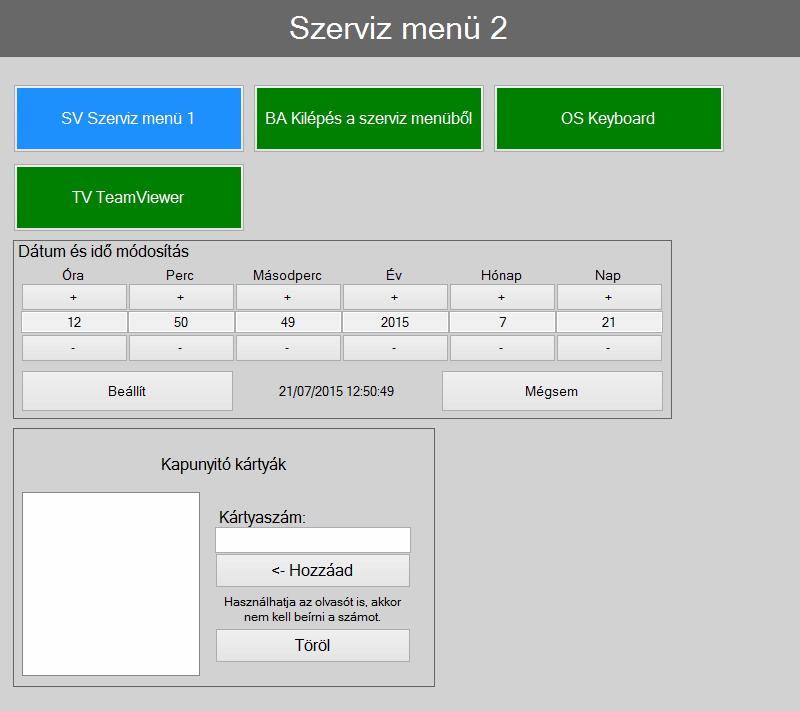Cancel date change with Mégsem

(x=552, y=391)
